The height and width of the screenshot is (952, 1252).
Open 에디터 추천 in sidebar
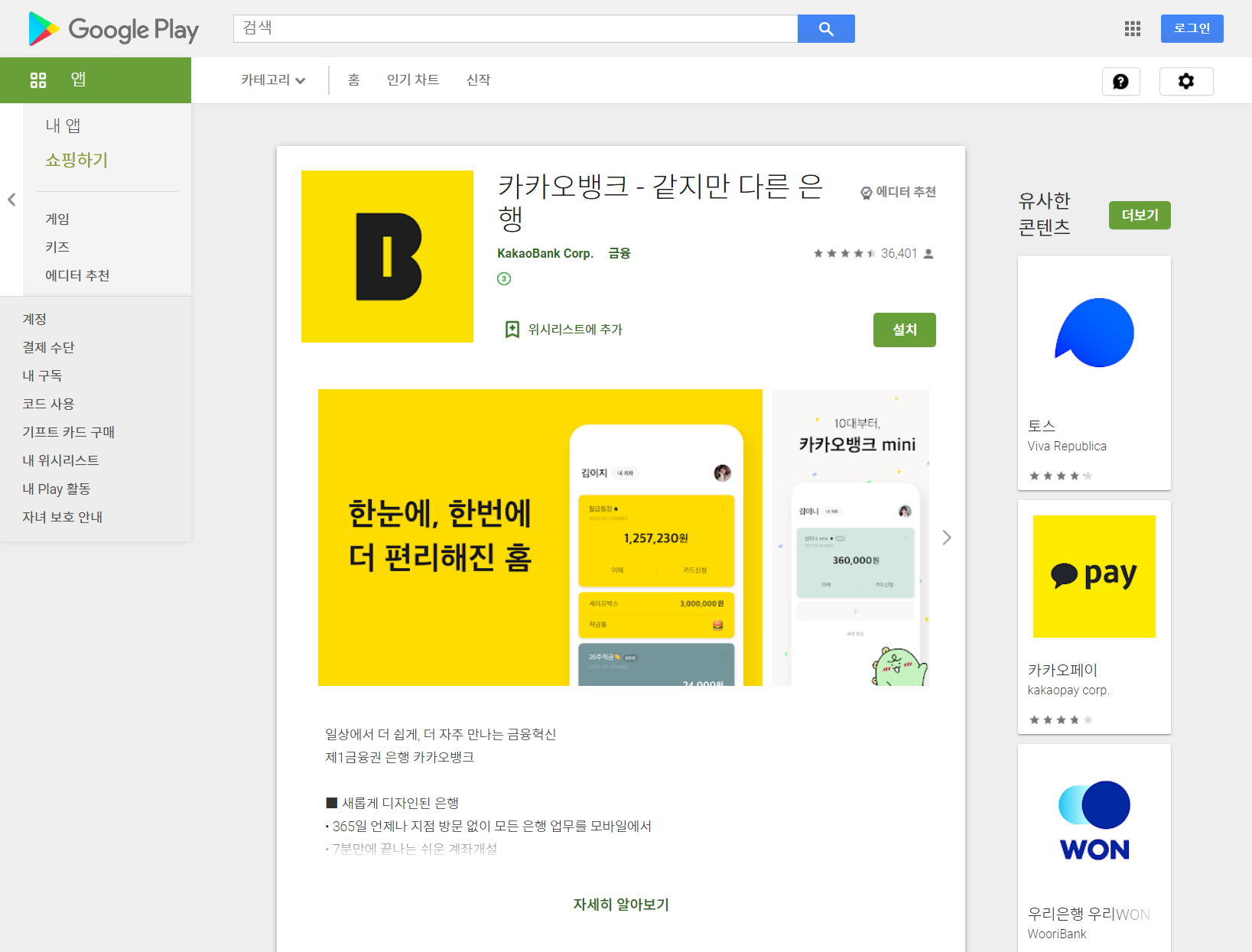(x=77, y=275)
